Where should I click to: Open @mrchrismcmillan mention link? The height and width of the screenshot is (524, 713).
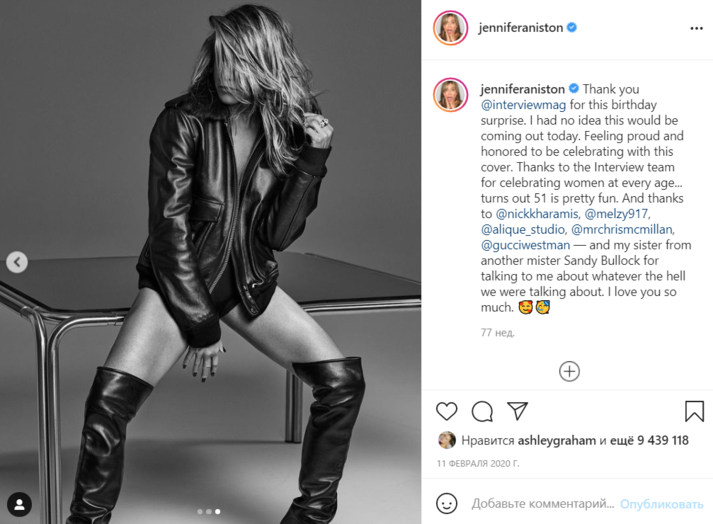coord(623,229)
